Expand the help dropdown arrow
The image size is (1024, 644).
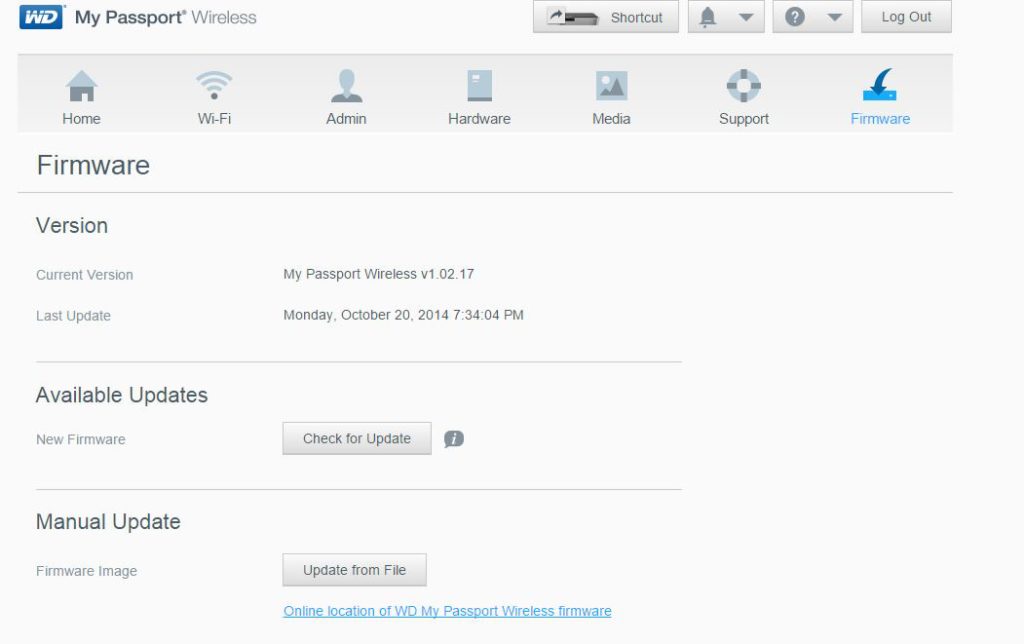(835, 18)
